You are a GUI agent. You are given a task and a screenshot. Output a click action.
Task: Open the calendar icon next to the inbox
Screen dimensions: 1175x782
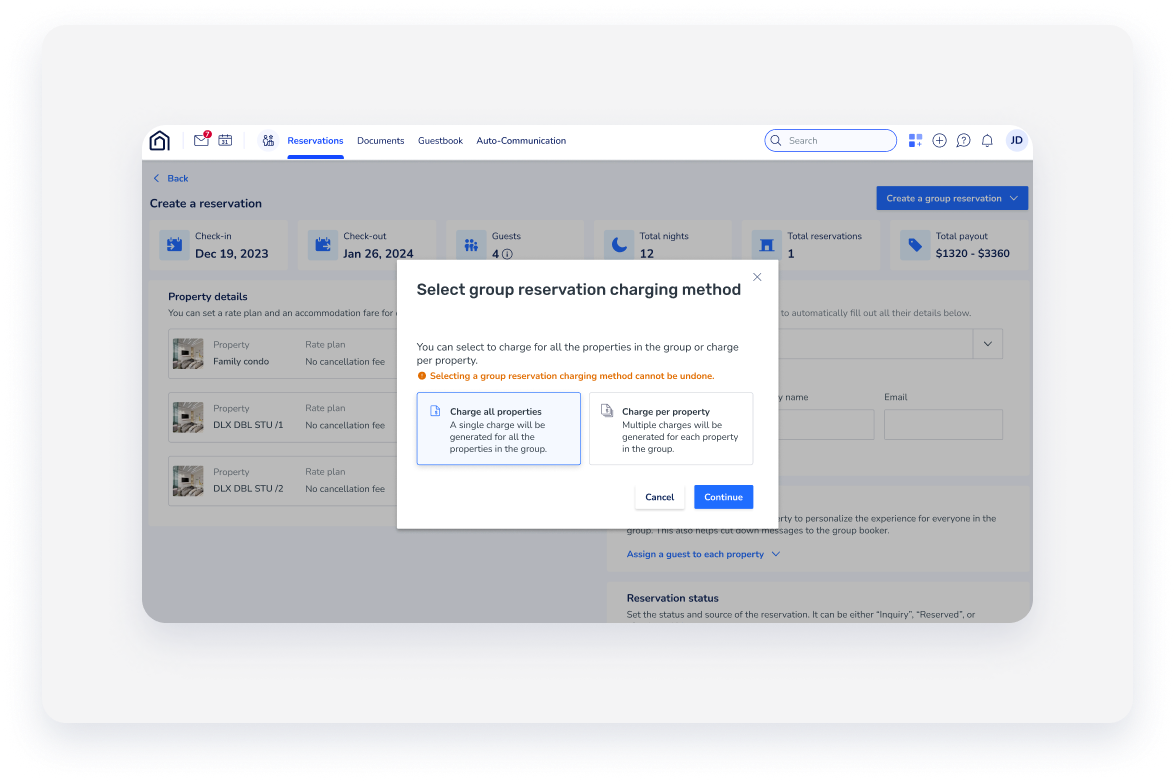coord(225,141)
